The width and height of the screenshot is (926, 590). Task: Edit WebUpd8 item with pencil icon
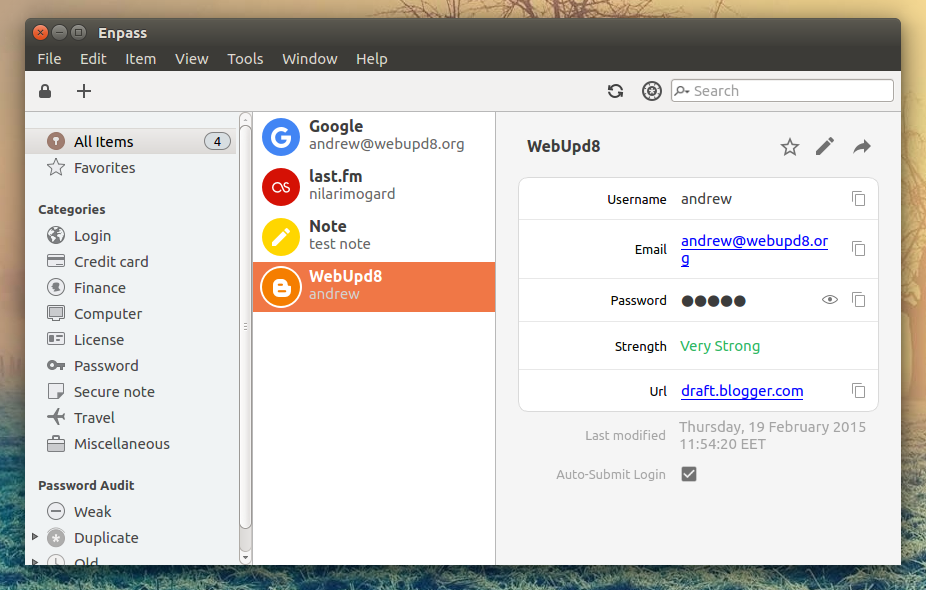[825, 146]
